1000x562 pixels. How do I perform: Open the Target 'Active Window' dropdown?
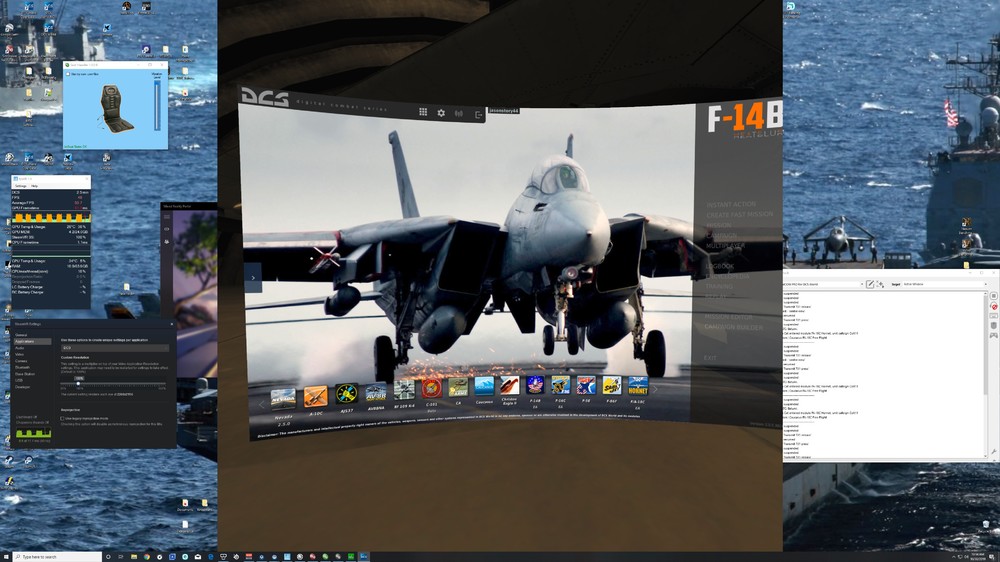point(945,284)
